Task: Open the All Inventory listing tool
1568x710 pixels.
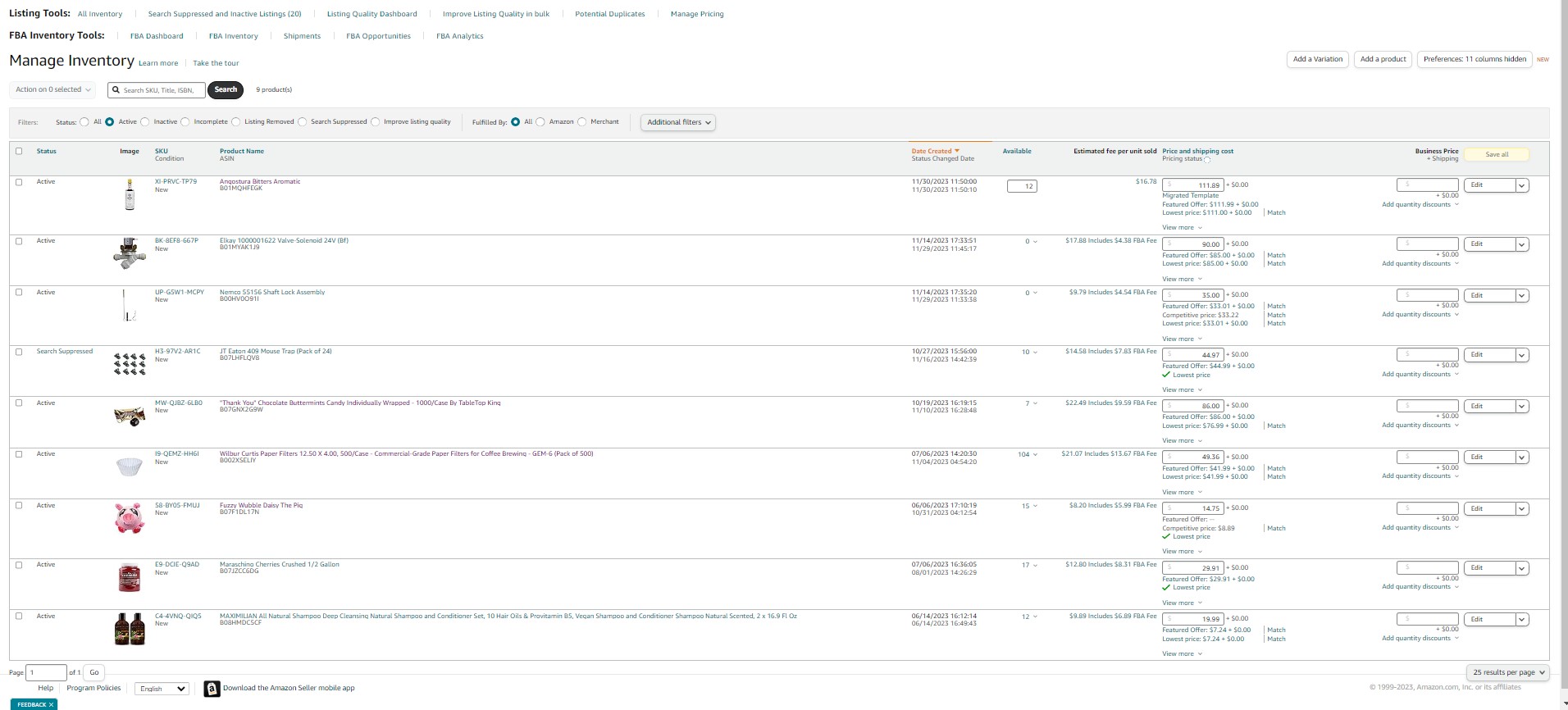Action: 100,14
